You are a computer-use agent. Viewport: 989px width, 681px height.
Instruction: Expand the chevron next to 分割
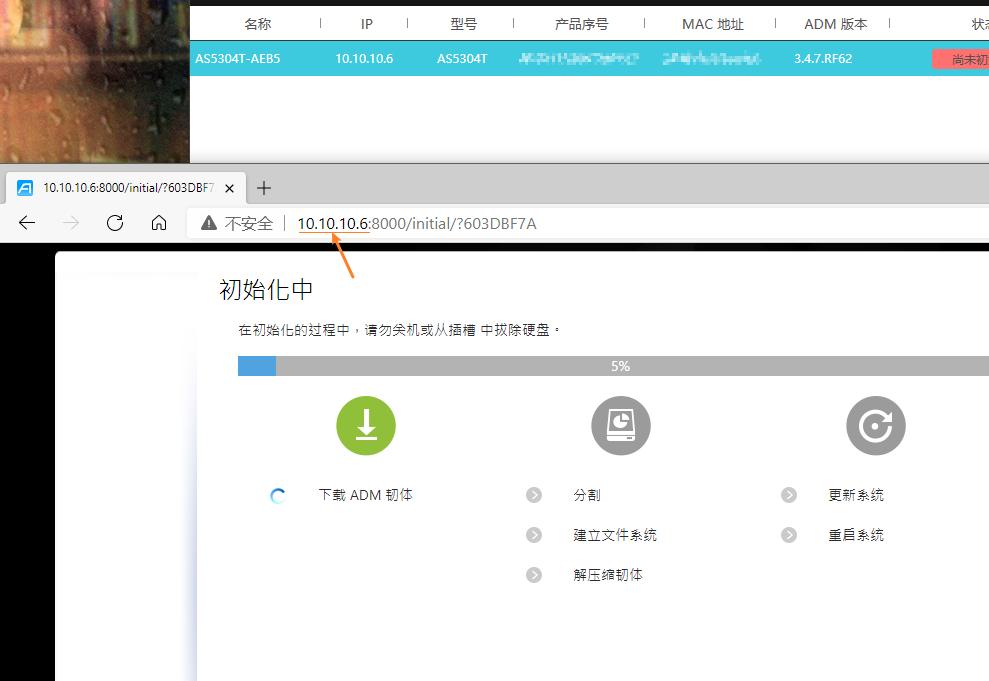(x=532, y=494)
